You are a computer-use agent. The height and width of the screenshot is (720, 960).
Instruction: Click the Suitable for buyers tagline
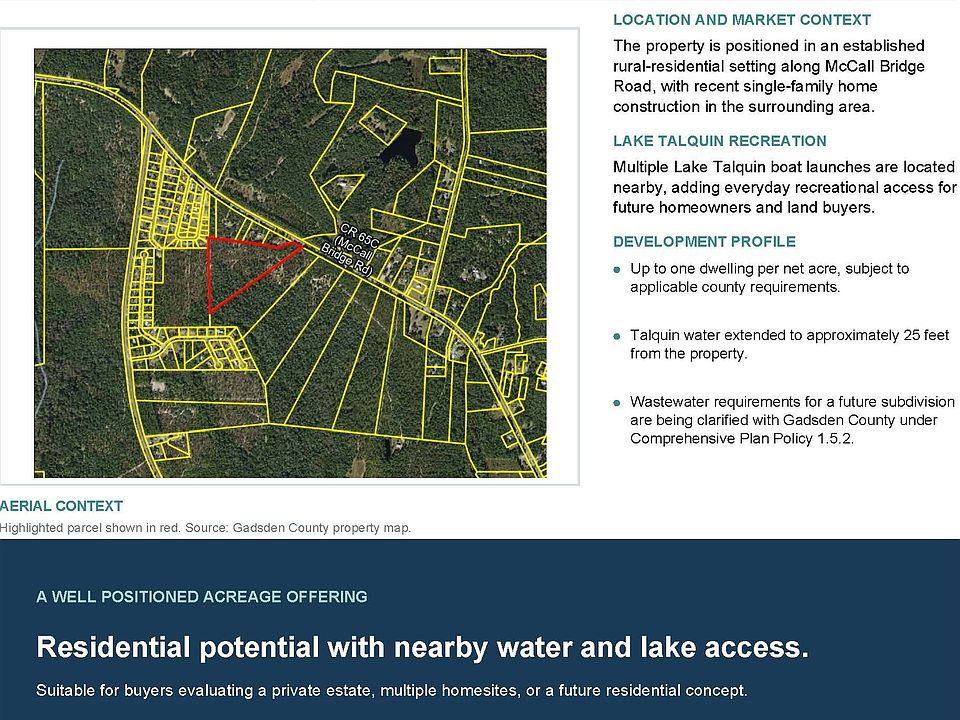click(392, 691)
